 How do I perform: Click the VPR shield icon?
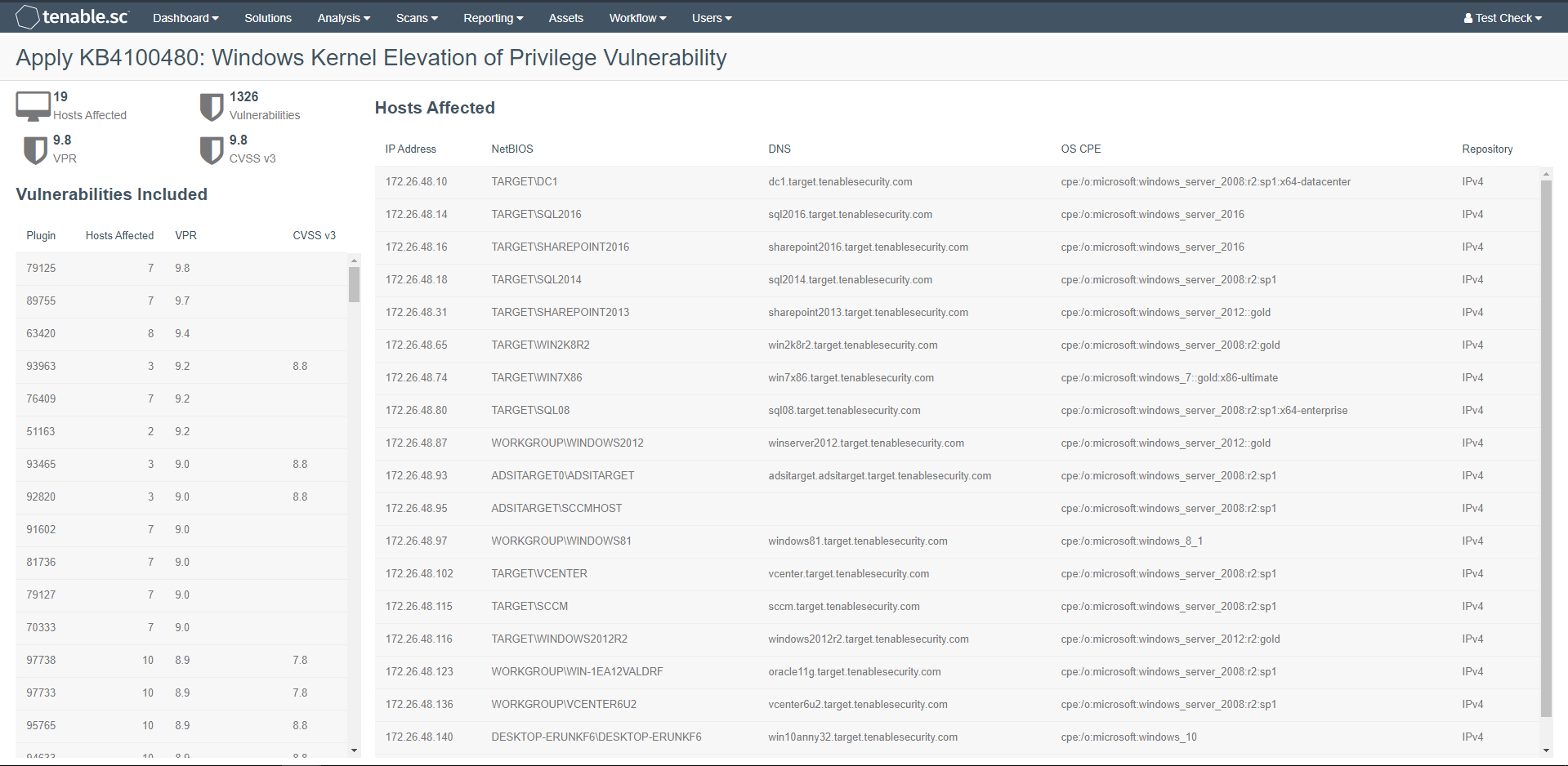34,149
